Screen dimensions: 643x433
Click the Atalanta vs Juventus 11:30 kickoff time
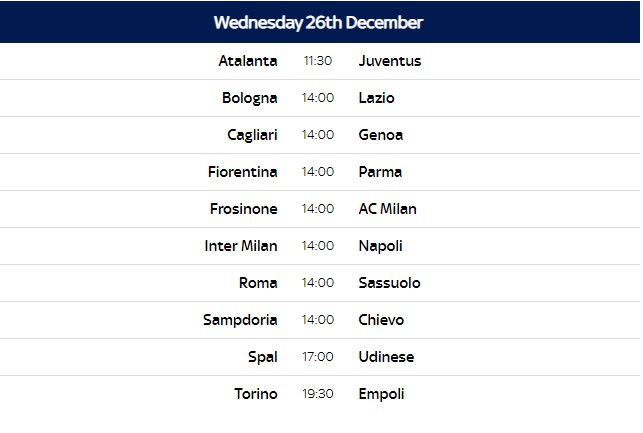click(x=318, y=61)
